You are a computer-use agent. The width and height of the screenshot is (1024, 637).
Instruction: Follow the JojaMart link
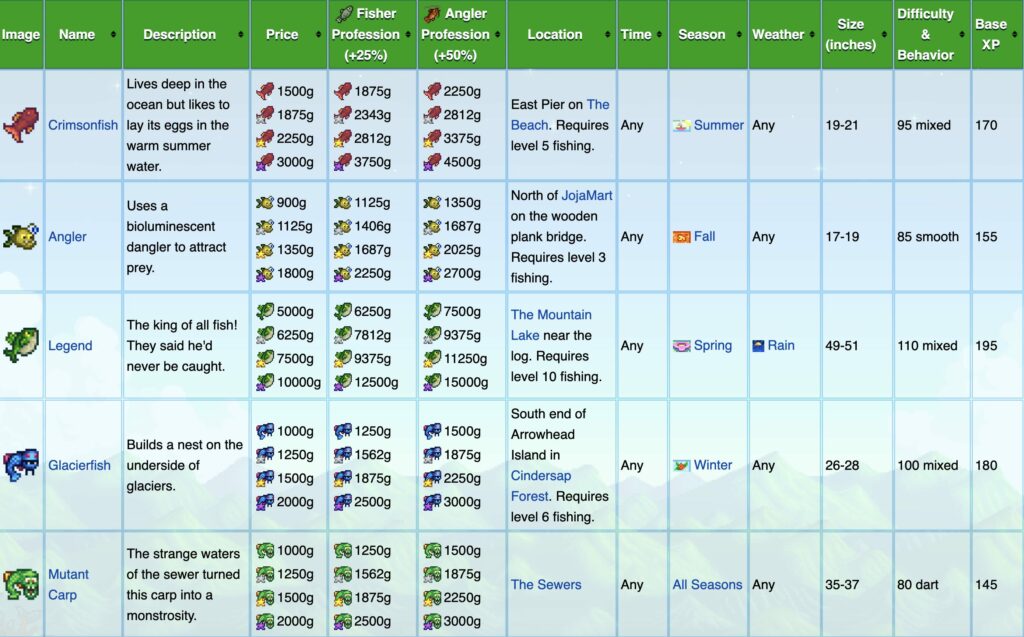587,195
